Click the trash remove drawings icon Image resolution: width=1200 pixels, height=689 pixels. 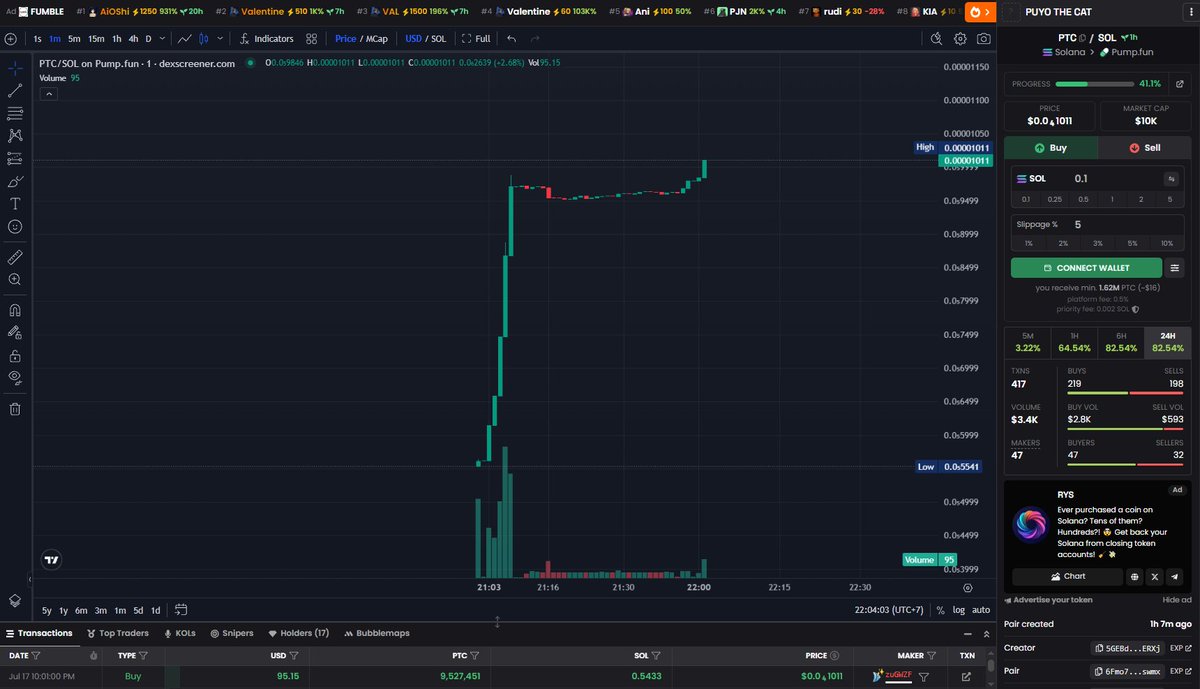coord(15,408)
